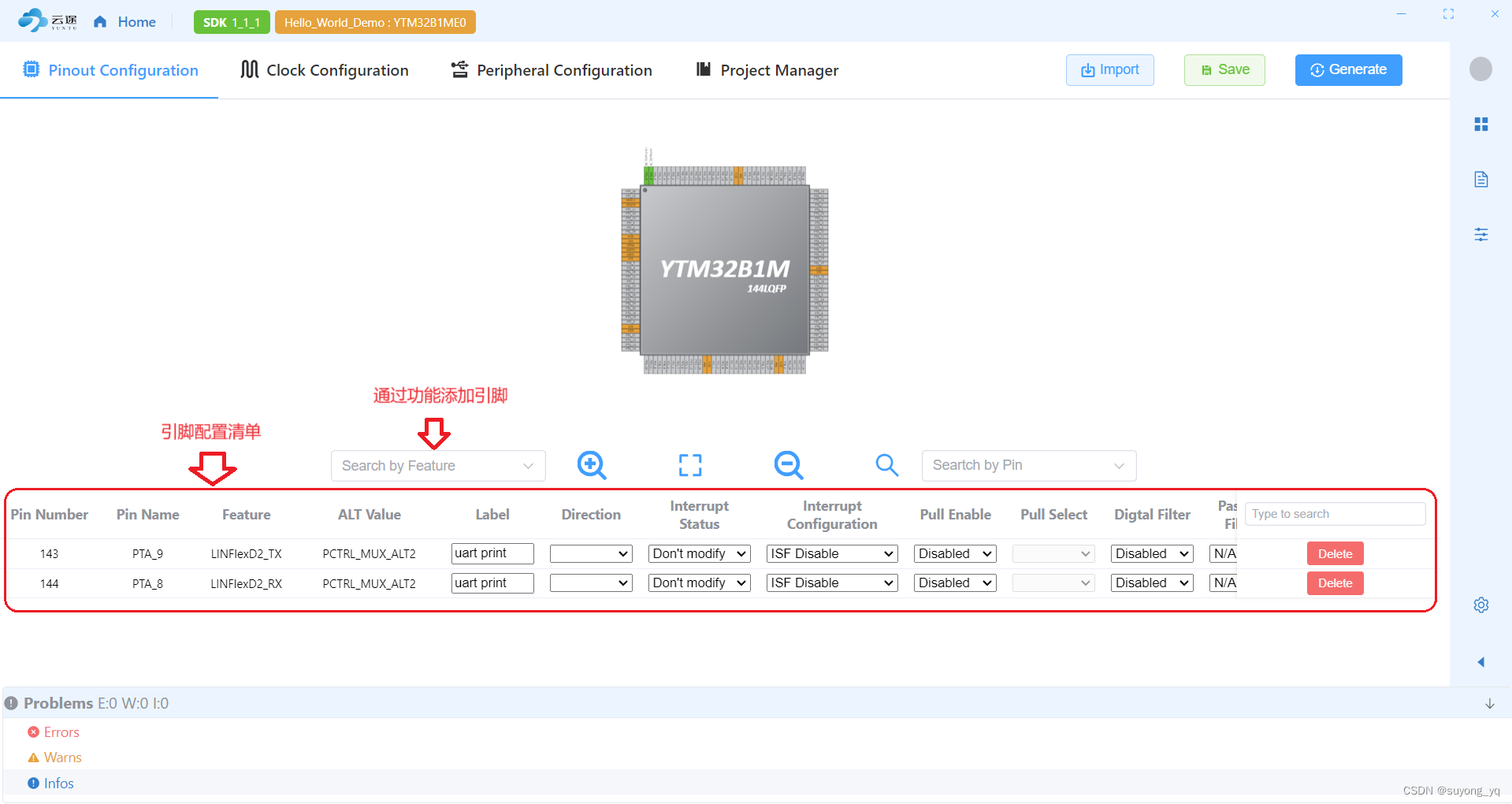This screenshot has height=804, width=1512.
Task: Save the project
Action: [1224, 70]
